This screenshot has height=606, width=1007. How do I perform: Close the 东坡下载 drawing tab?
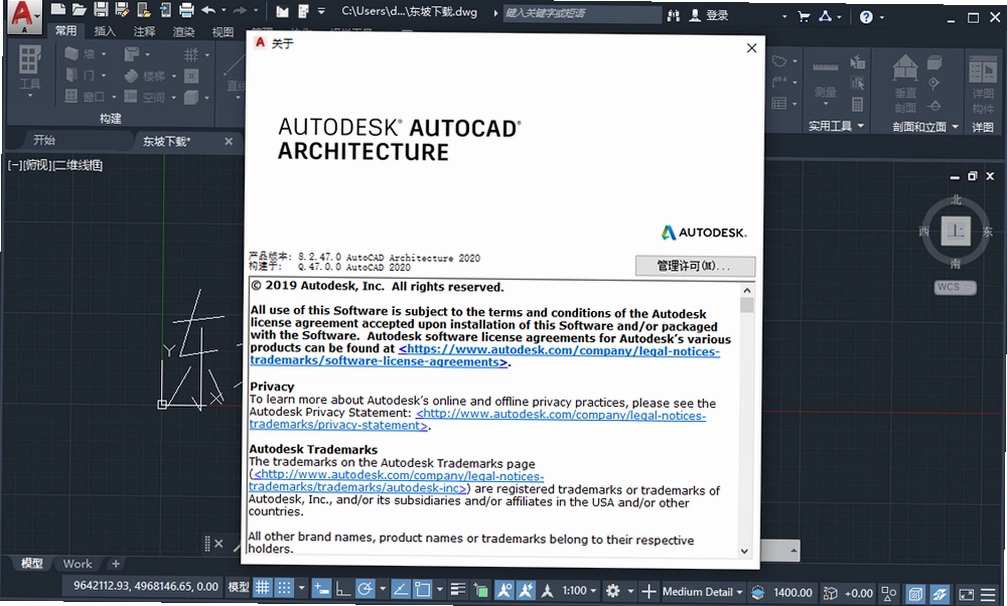click(x=229, y=141)
